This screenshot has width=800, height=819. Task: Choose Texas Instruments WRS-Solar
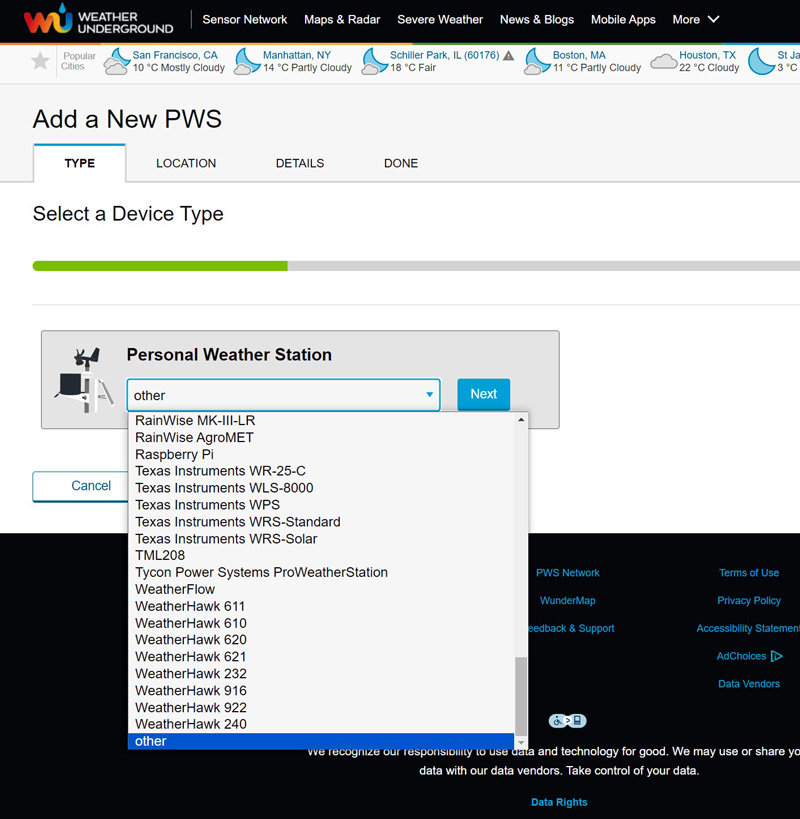coord(321,539)
